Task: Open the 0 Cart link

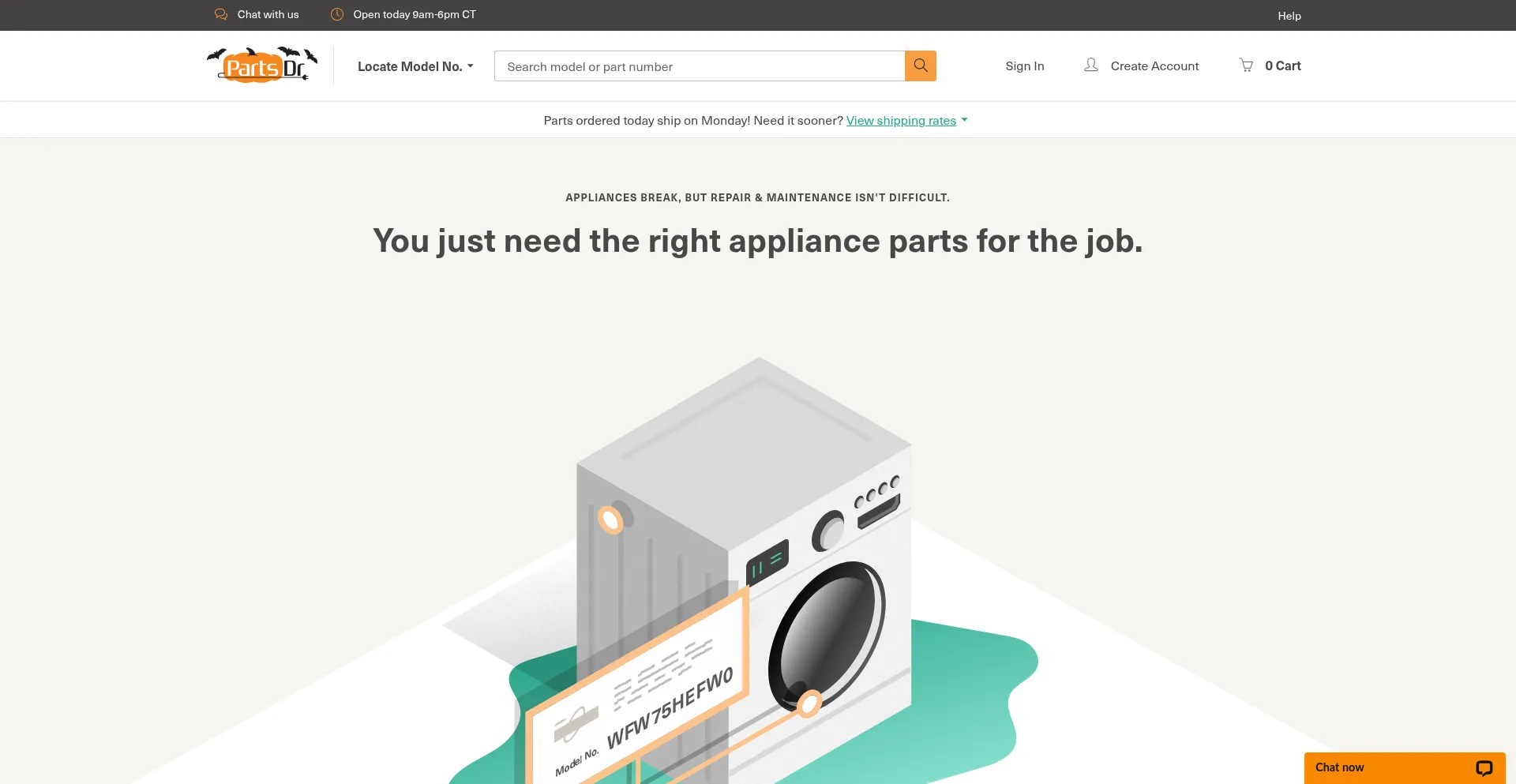Action: point(1282,66)
